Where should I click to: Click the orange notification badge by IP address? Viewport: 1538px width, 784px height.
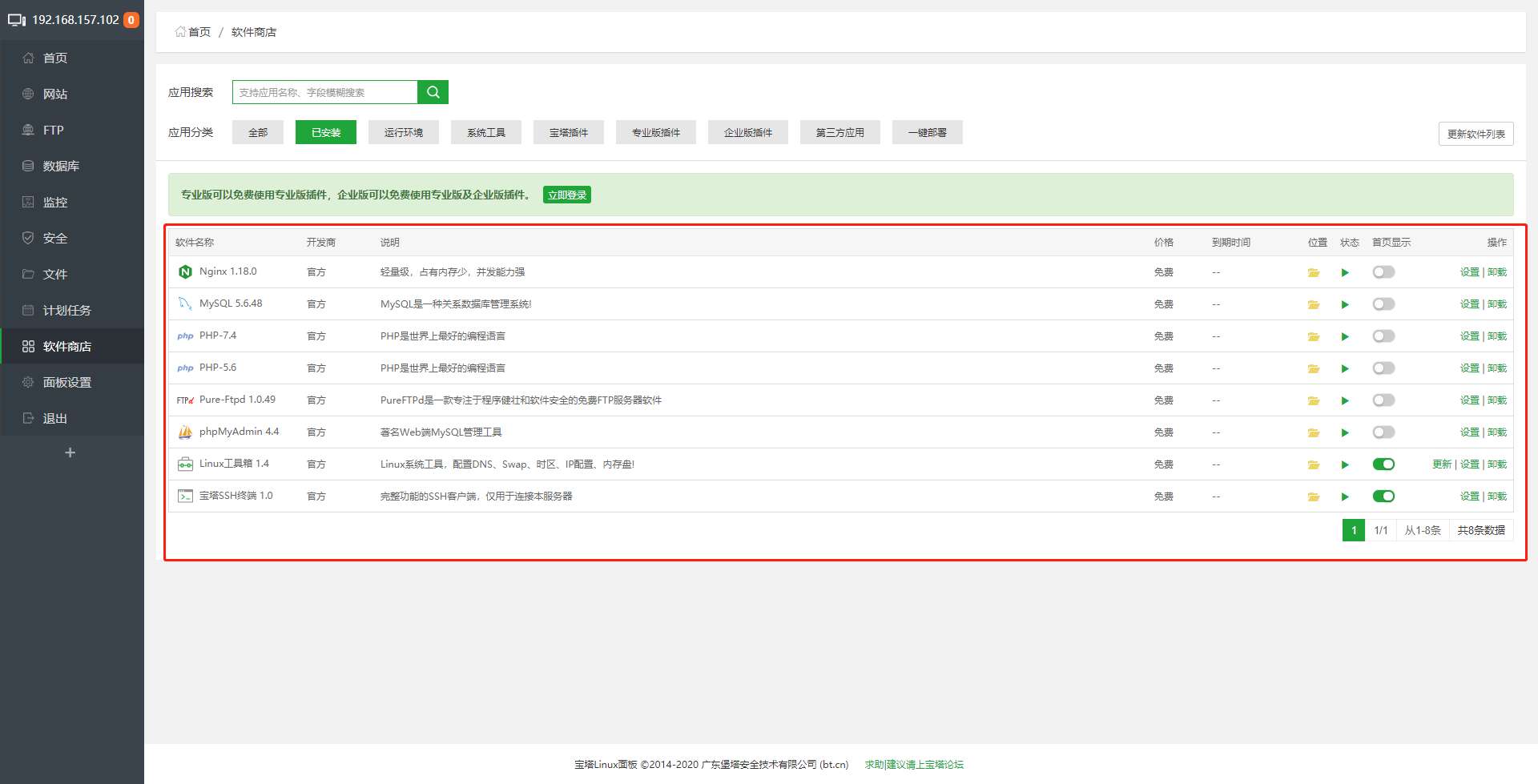click(x=131, y=20)
